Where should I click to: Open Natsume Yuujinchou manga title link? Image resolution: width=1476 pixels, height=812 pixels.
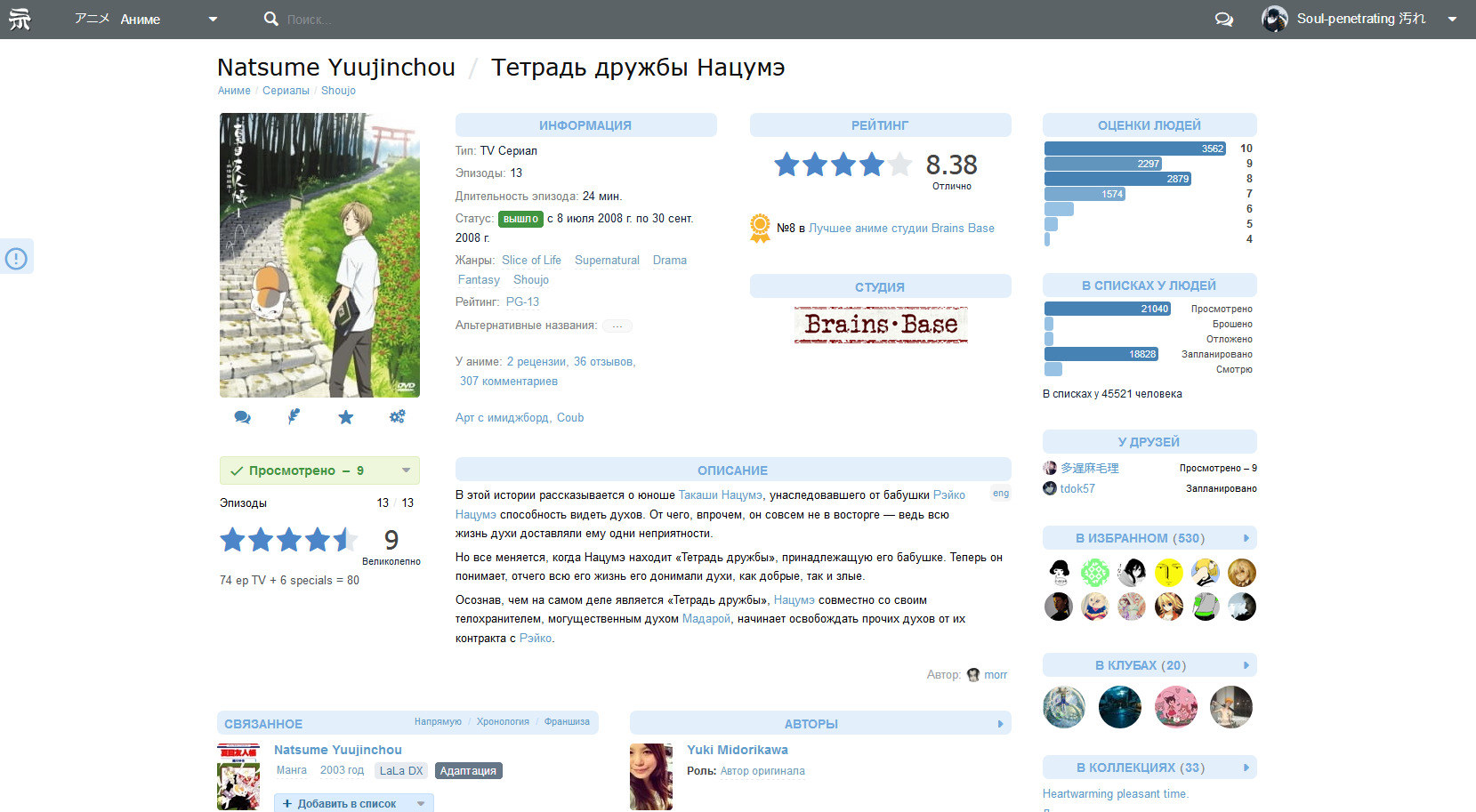point(338,750)
